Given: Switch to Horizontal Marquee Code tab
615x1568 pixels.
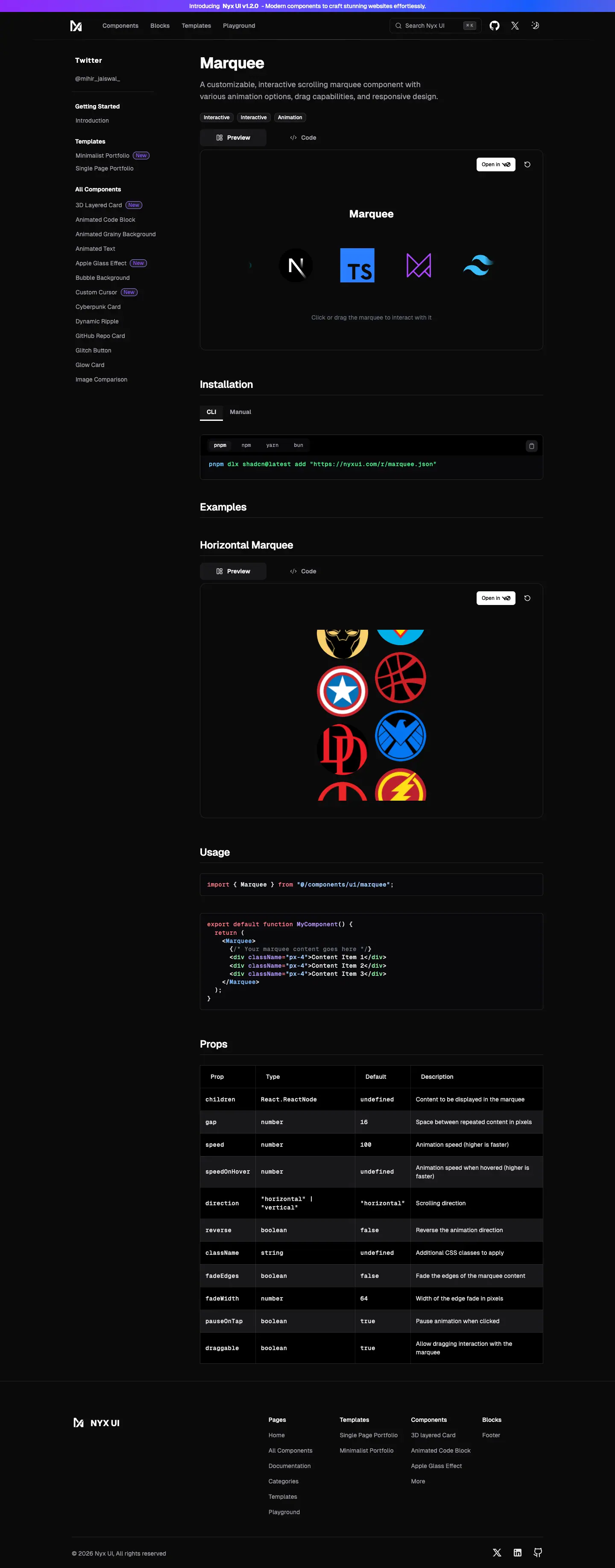Looking at the screenshot, I should point(303,572).
